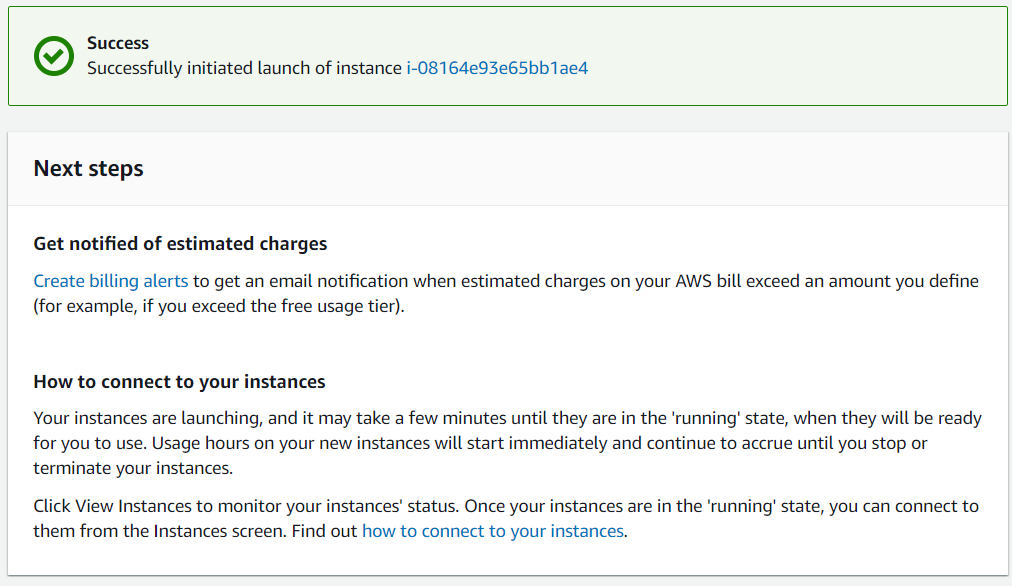
Task: Follow the Create billing alerts link
Action: [x=111, y=281]
